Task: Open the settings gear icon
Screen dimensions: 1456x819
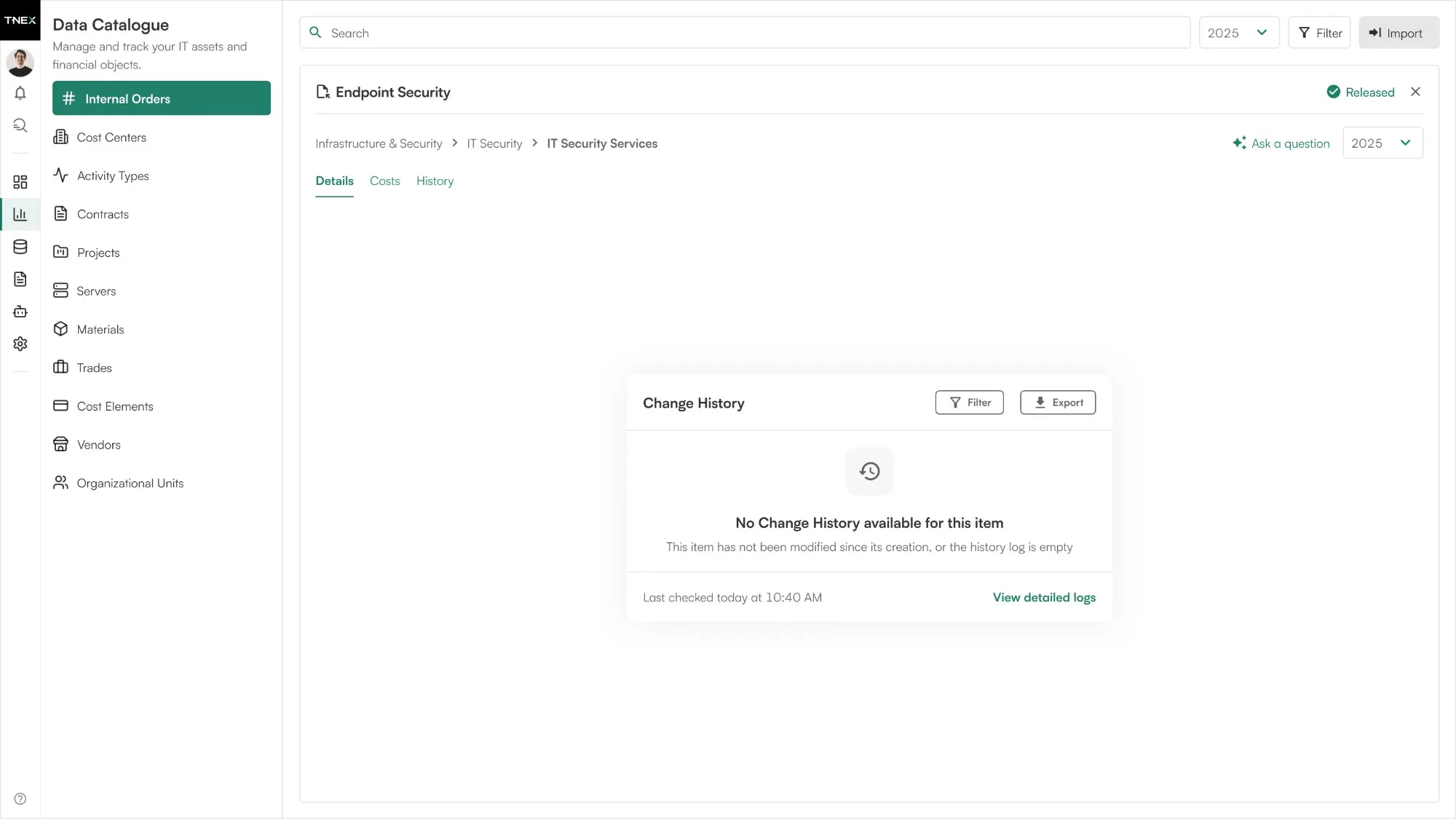Action: 20,344
